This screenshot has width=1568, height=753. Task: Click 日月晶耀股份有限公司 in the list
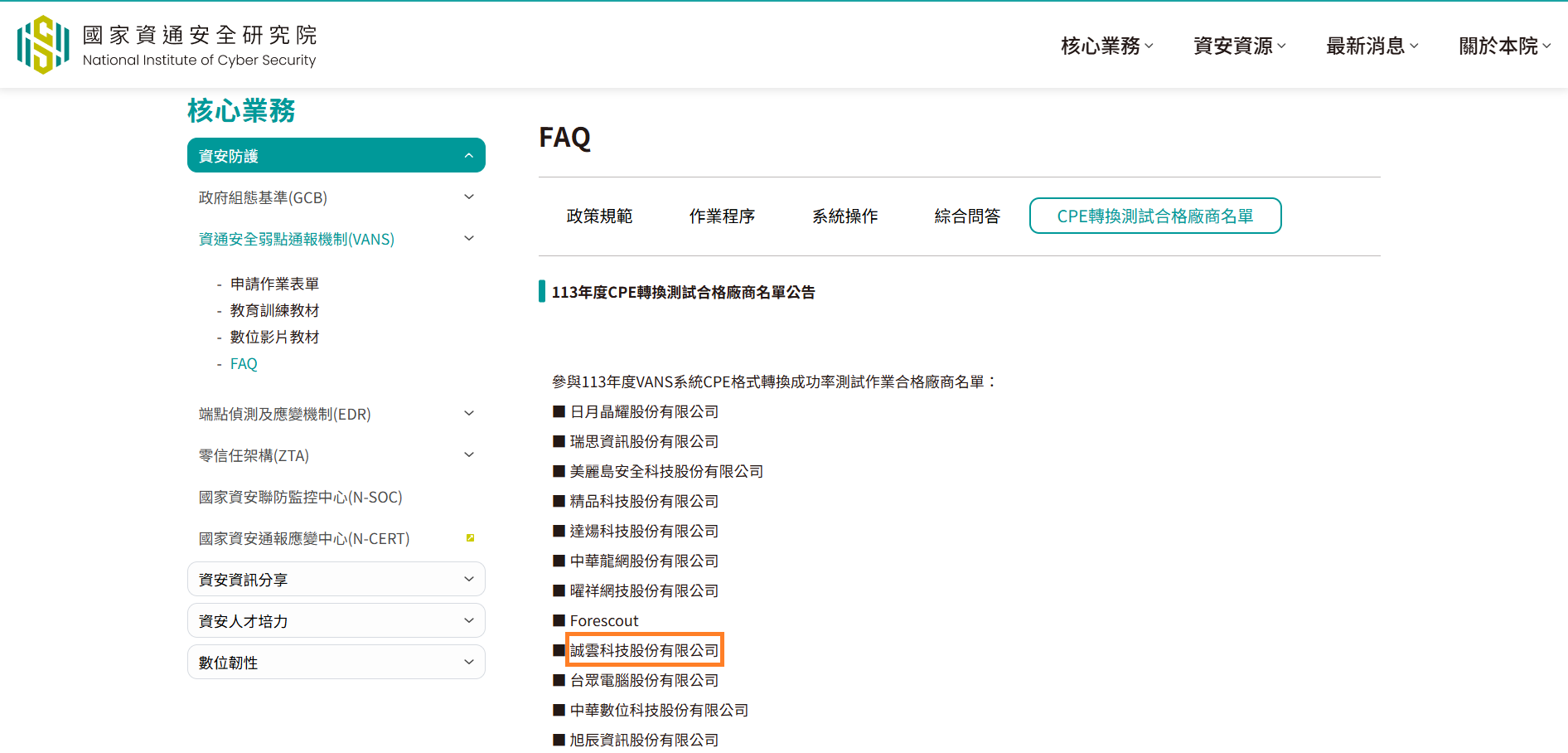pos(644,411)
